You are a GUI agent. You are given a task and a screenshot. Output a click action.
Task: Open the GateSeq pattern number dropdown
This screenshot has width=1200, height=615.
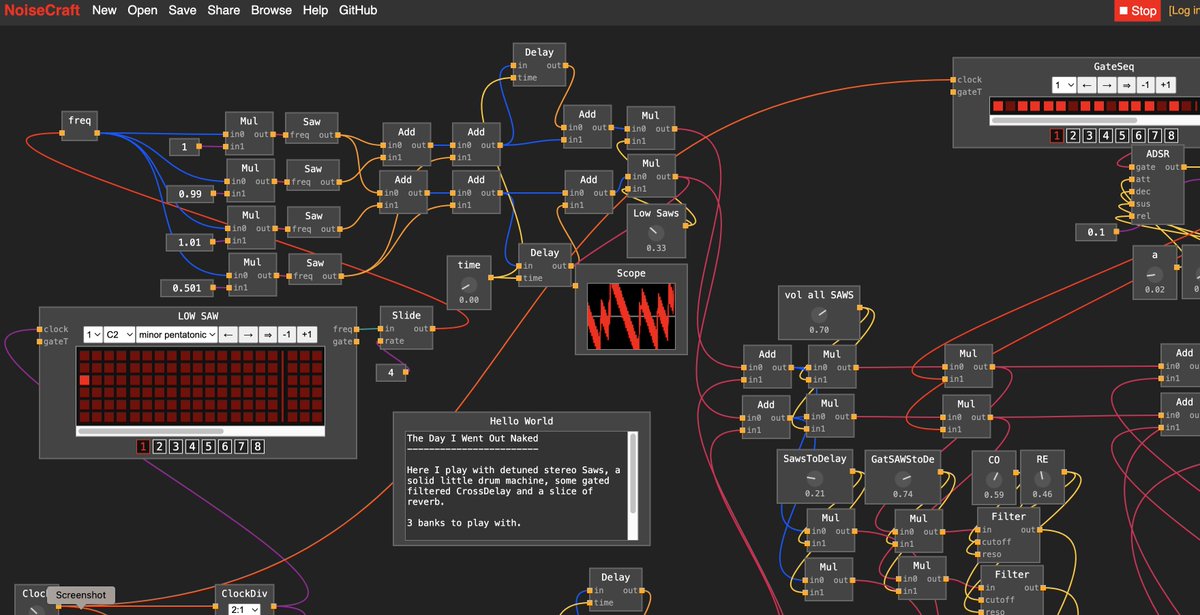coord(1063,85)
